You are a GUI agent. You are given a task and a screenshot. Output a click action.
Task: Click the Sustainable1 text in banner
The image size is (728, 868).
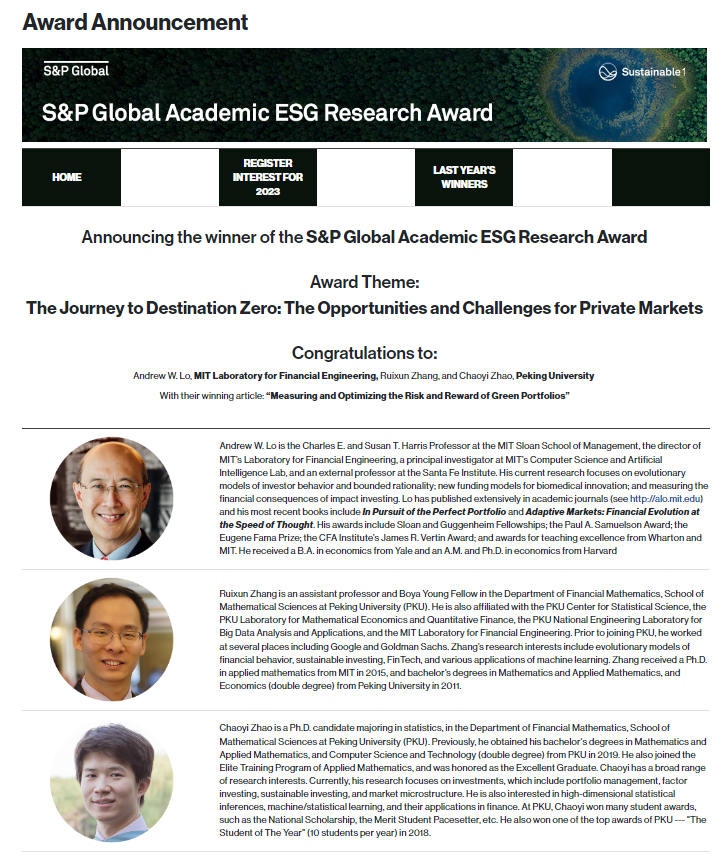pos(655,73)
